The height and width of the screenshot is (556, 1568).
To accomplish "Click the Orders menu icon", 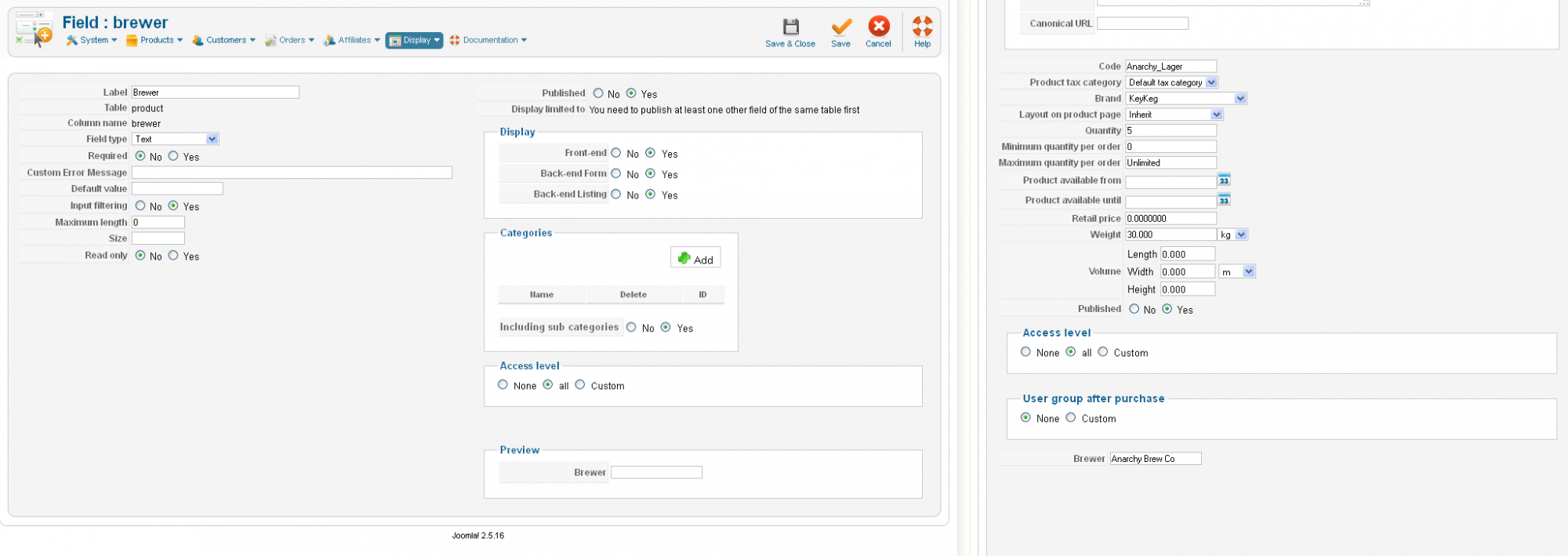I will 270,40.
